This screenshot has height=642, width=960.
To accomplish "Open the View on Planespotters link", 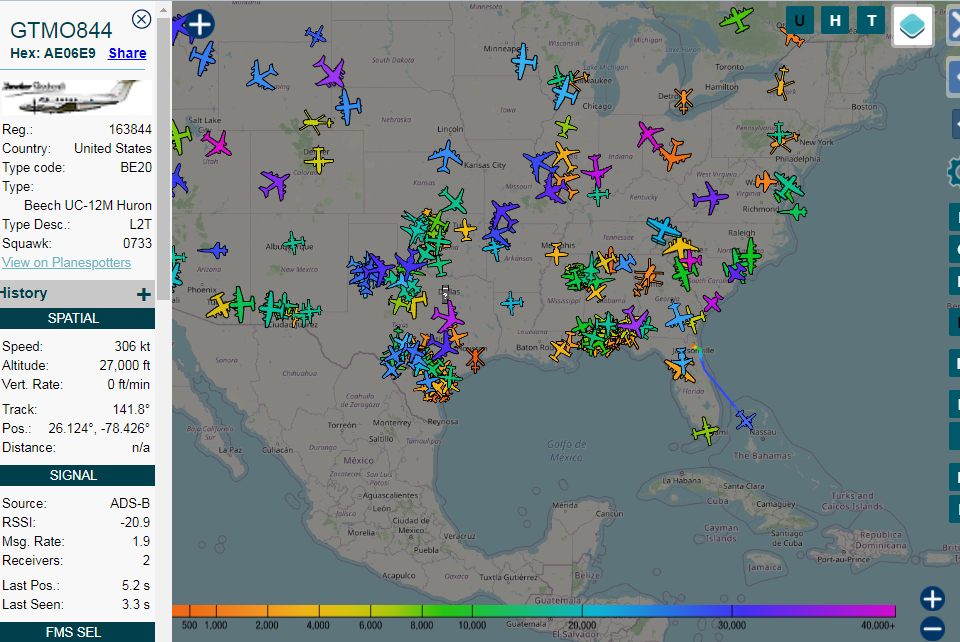I will click(66, 263).
